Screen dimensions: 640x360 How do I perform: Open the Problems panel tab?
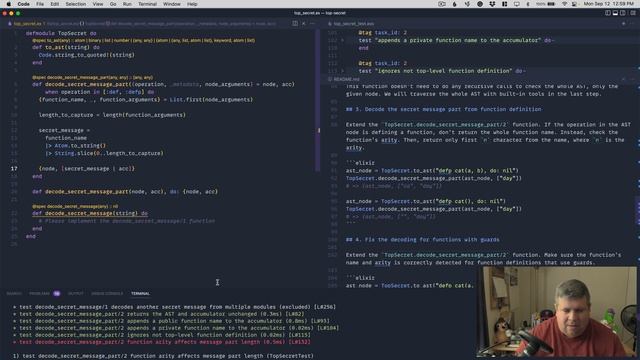(x=39, y=293)
